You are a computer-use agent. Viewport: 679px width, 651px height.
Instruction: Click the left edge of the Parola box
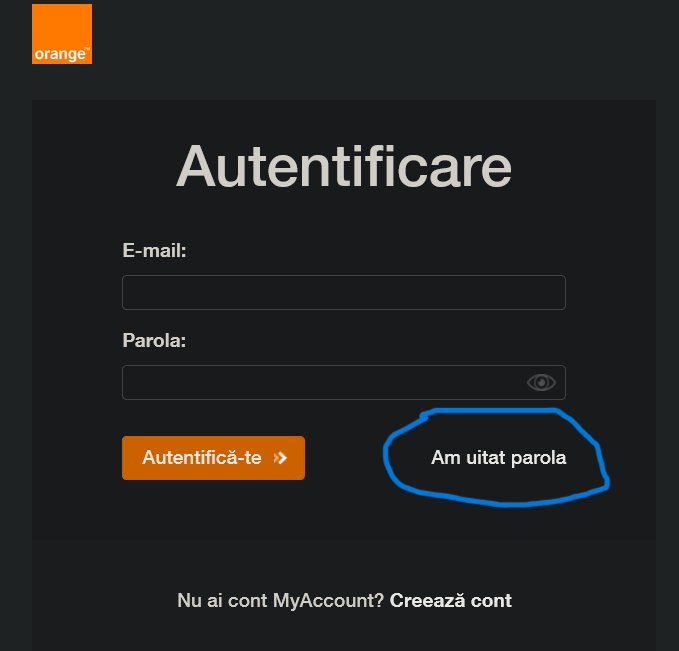pos(127,382)
